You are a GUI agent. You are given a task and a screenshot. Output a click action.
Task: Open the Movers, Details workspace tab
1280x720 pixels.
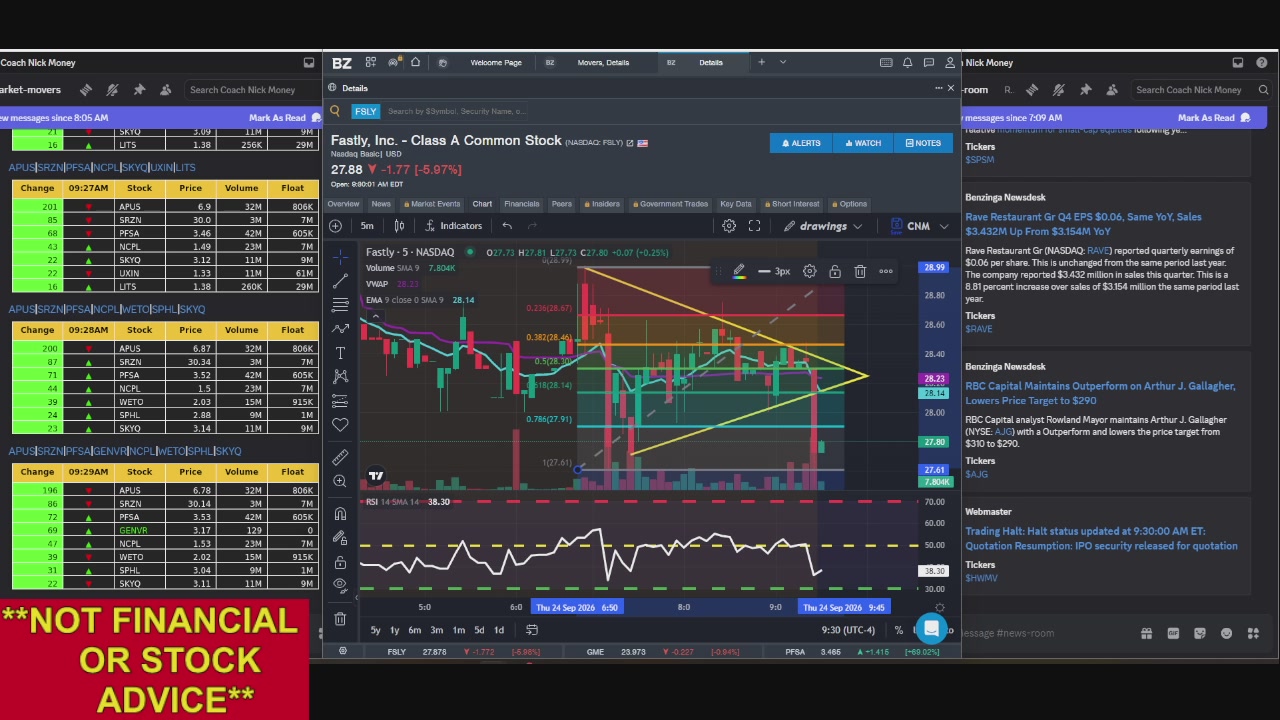point(603,62)
